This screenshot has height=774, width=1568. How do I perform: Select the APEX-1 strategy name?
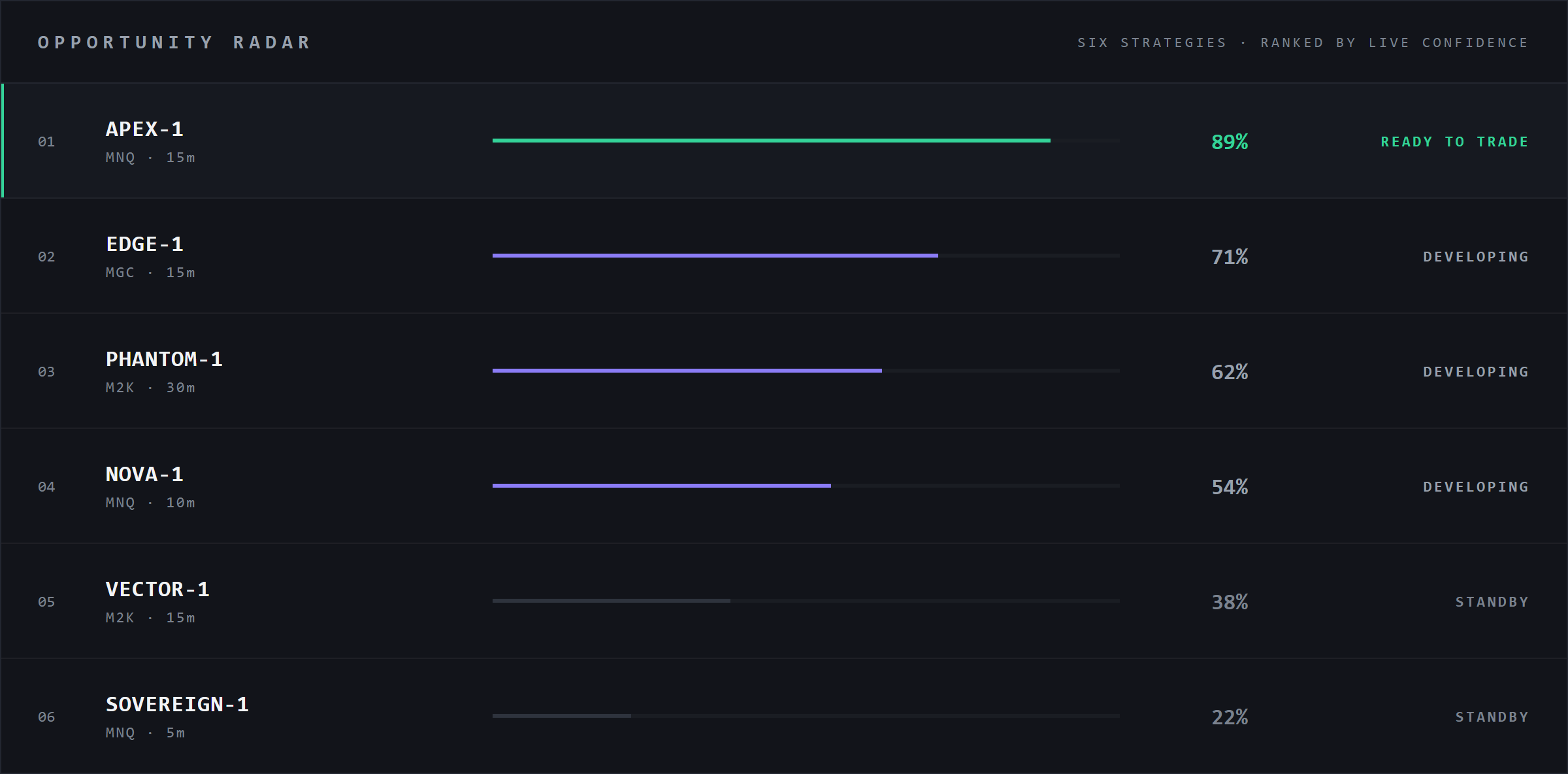(144, 129)
